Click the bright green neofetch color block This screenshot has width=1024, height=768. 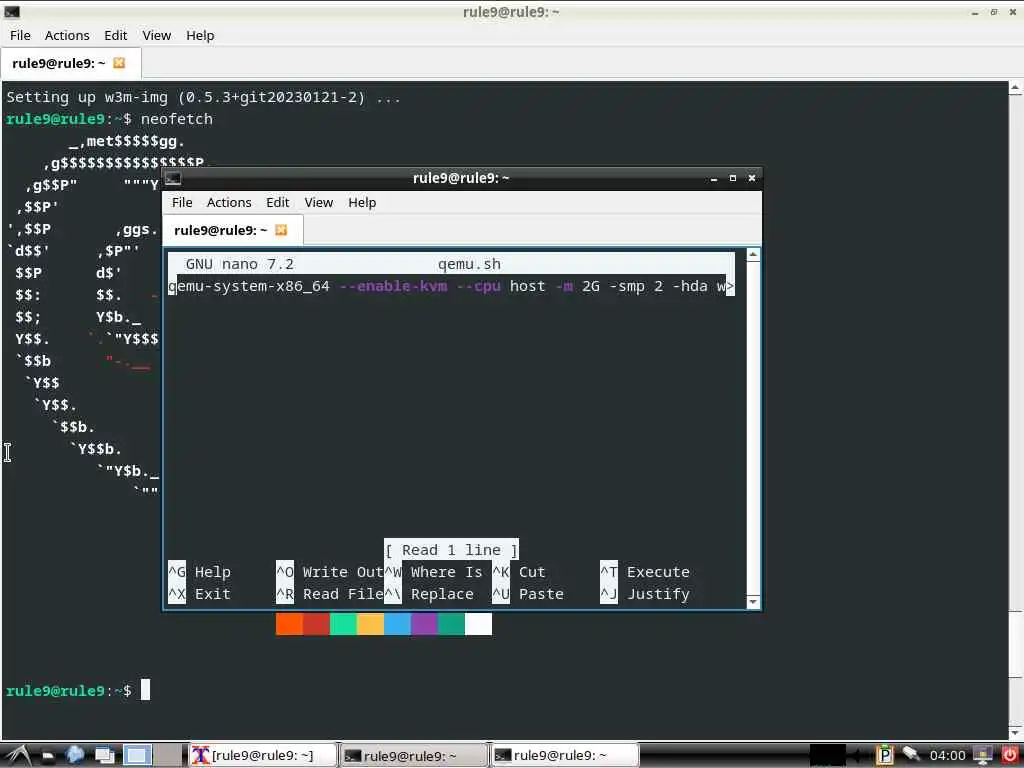point(344,624)
